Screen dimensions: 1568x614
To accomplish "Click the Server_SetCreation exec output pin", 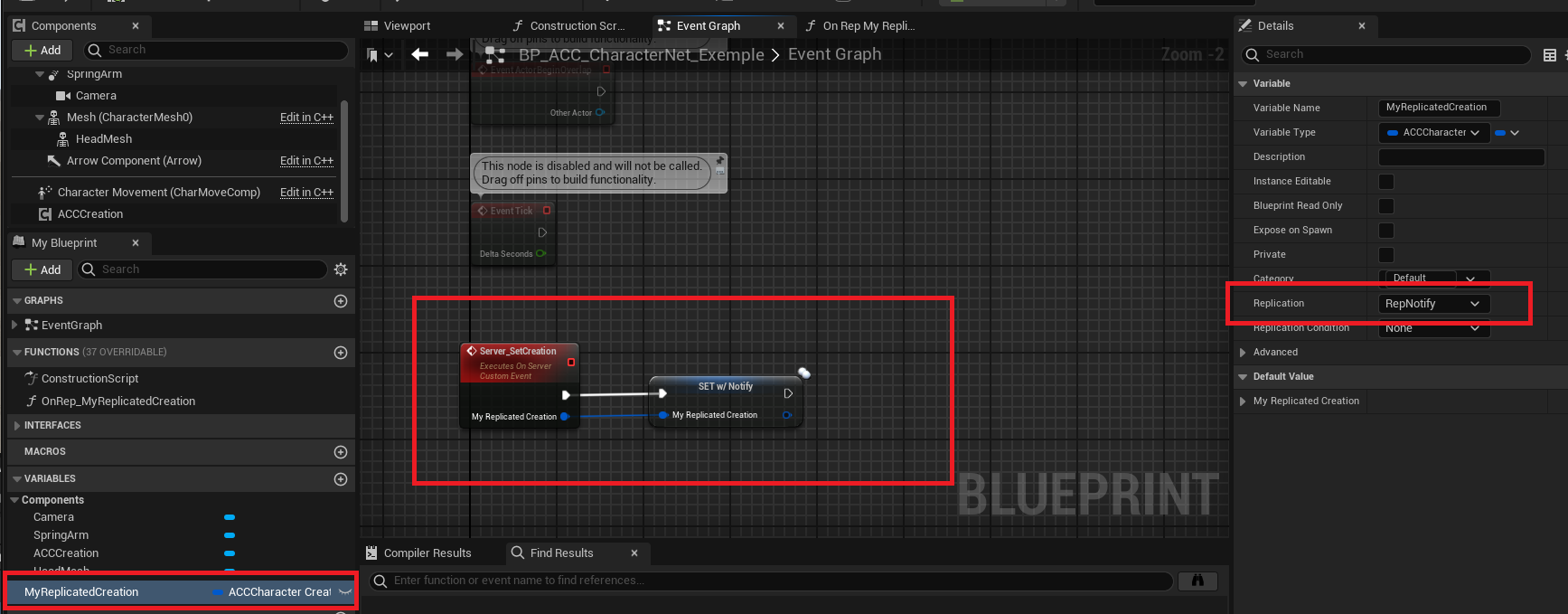I will (x=566, y=395).
